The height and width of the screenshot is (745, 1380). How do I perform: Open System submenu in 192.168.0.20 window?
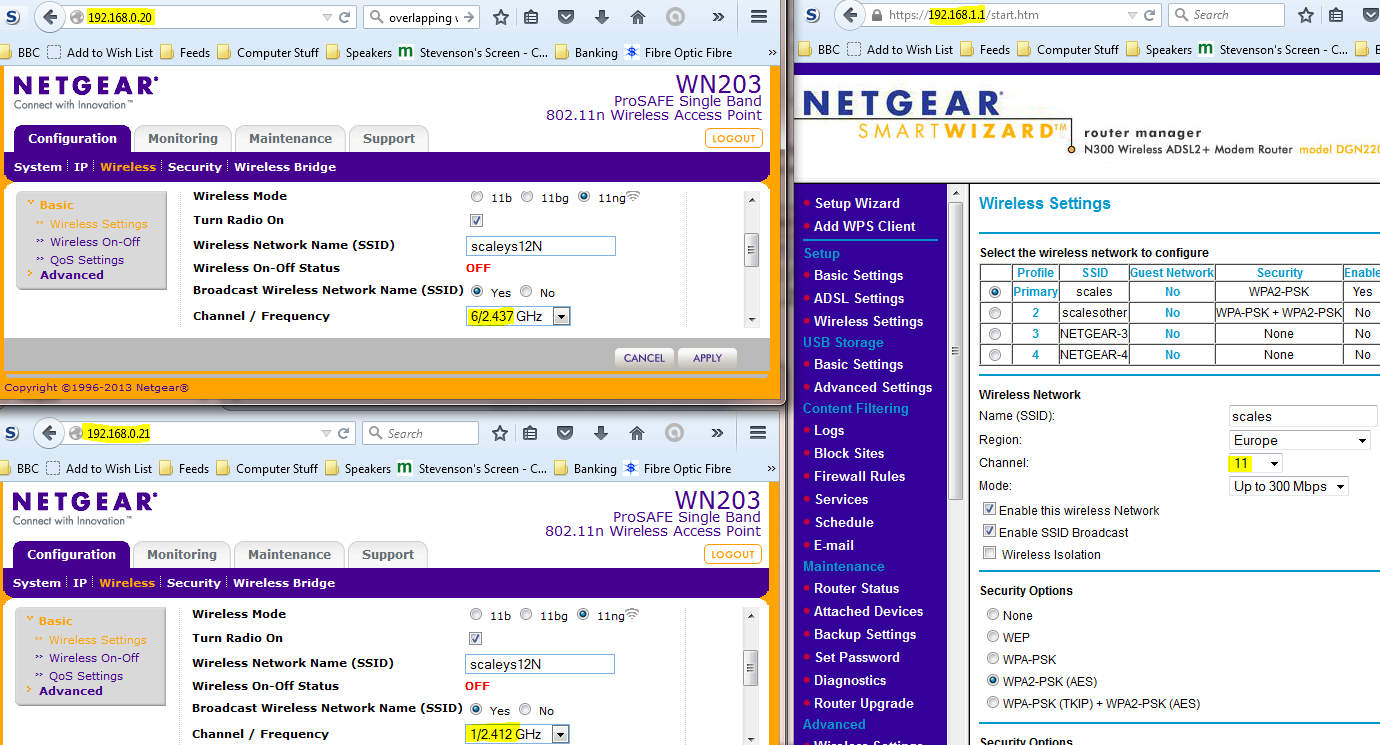click(38, 167)
